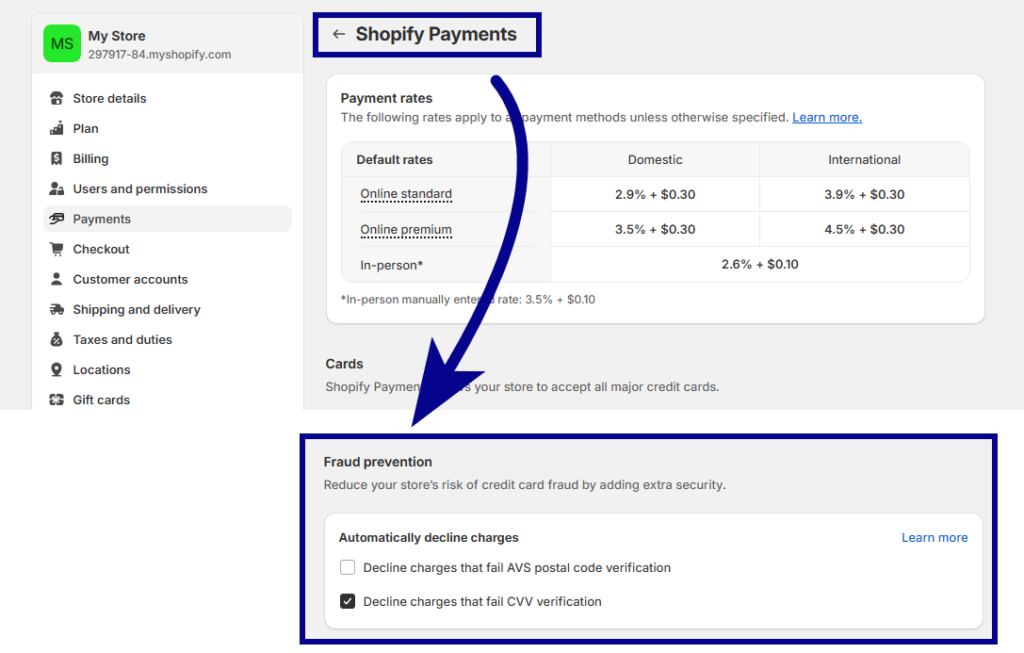Viewport: 1024px width, 653px height.
Task: Click the Gift cards icon
Action: point(57,400)
